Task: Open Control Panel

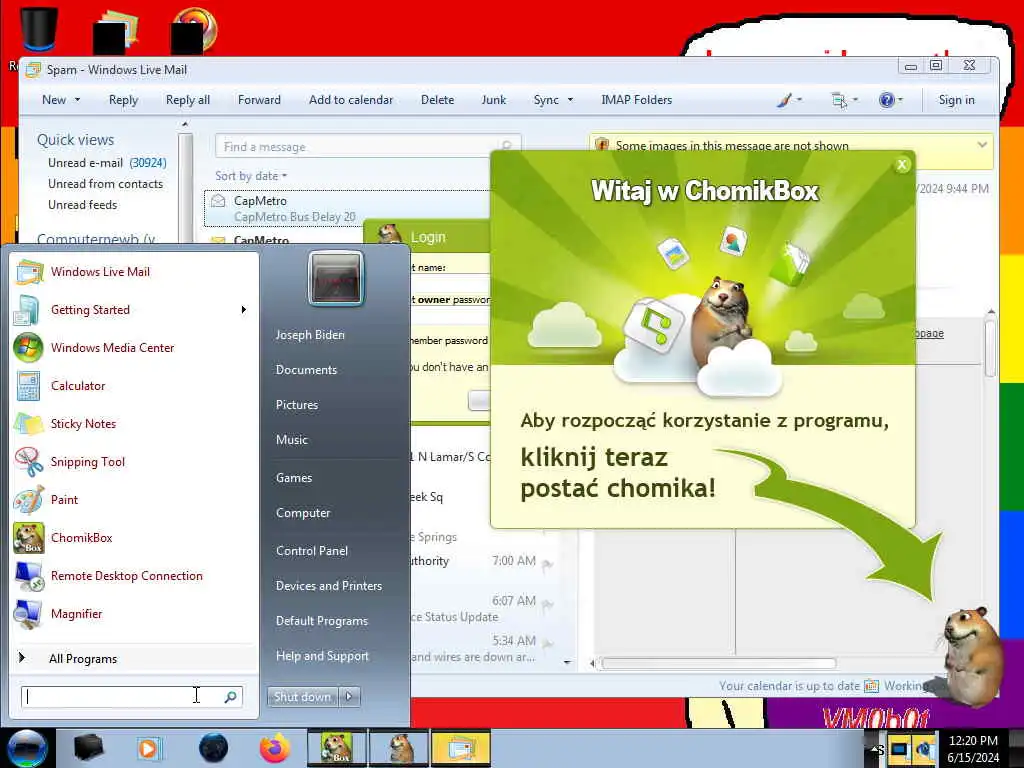Action: pos(312,551)
